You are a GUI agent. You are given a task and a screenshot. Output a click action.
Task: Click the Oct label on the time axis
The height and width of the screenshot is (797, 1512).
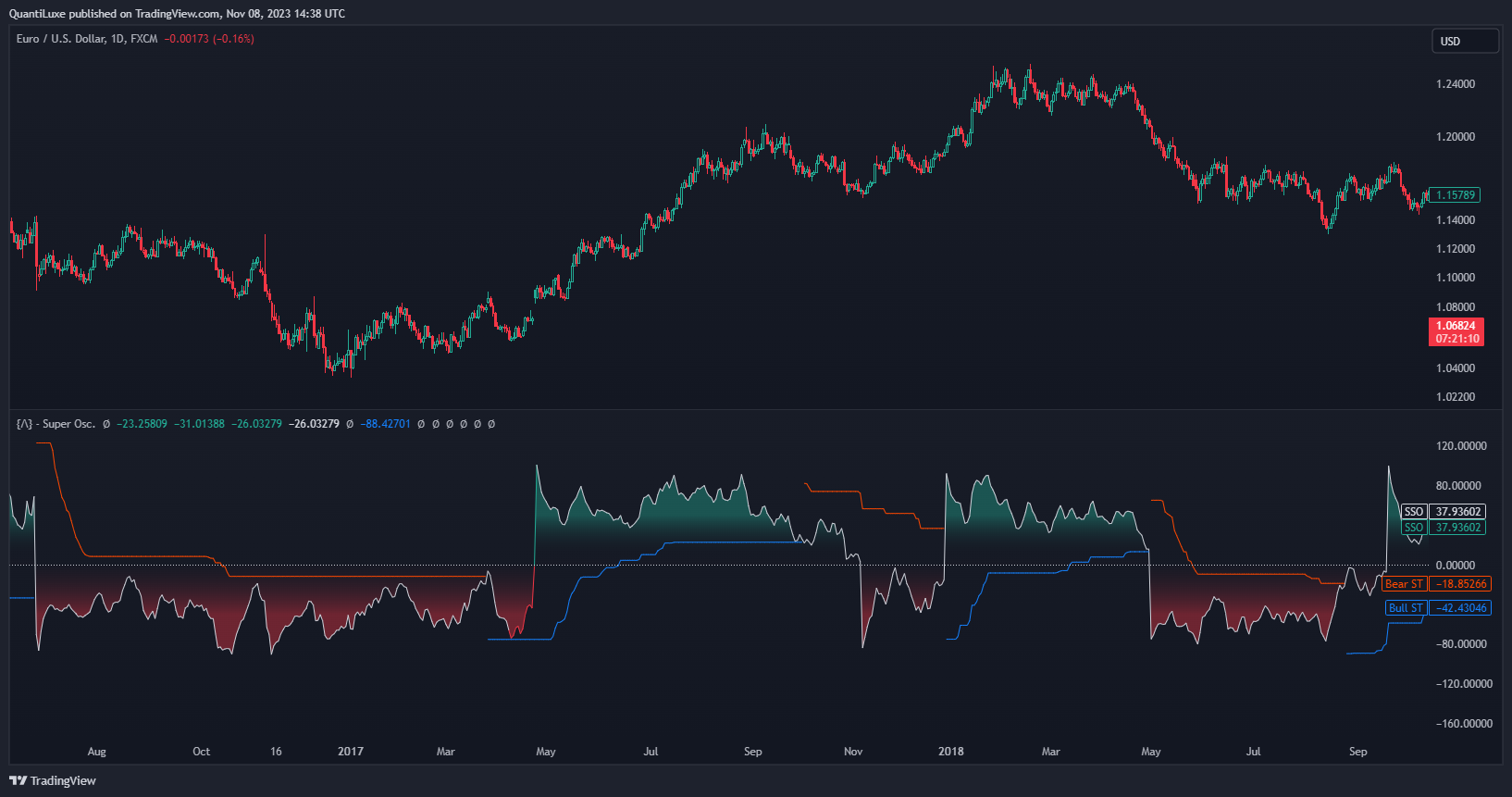click(202, 752)
